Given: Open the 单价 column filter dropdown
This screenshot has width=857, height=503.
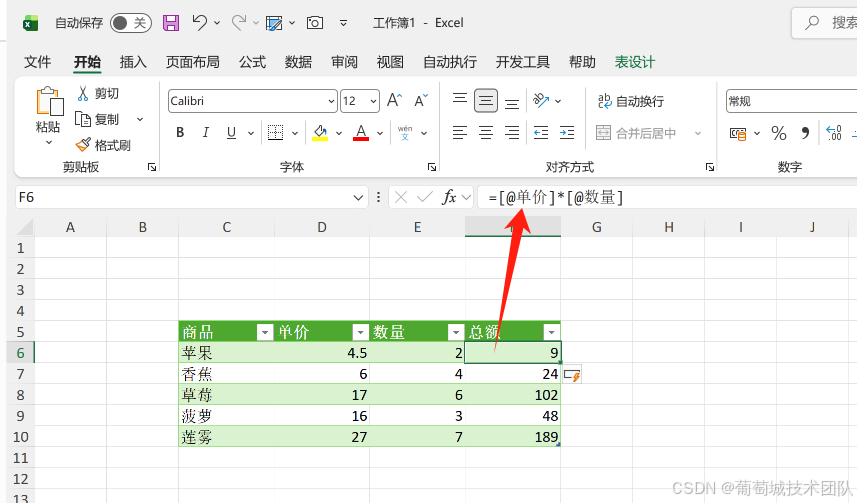Looking at the screenshot, I should pos(360,332).
